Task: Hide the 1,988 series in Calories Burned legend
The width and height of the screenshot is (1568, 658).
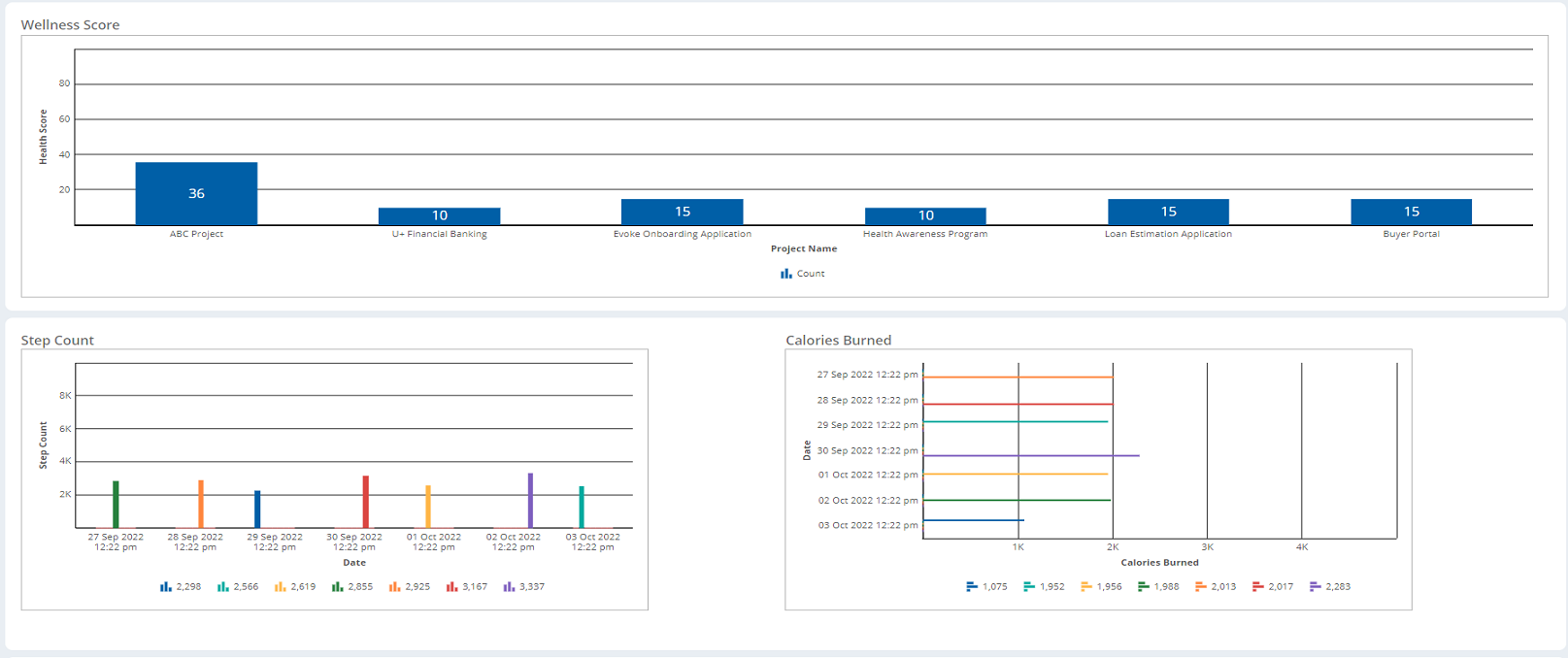Action: pos(1158,587)
